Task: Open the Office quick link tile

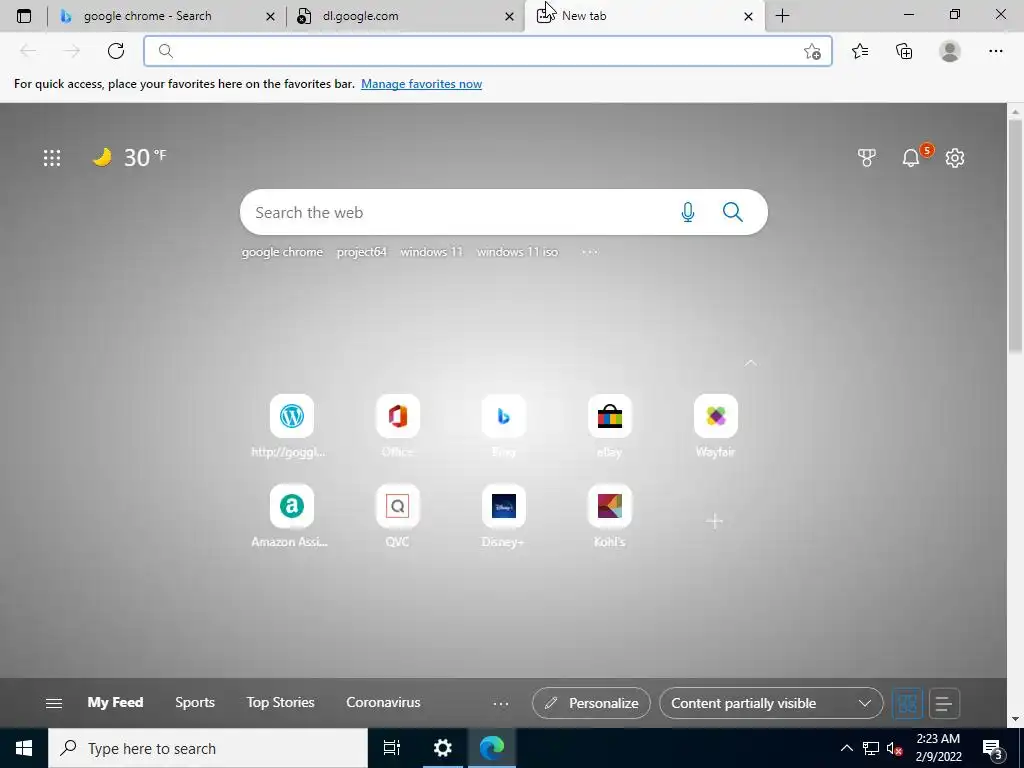Action: pos(398,416)
